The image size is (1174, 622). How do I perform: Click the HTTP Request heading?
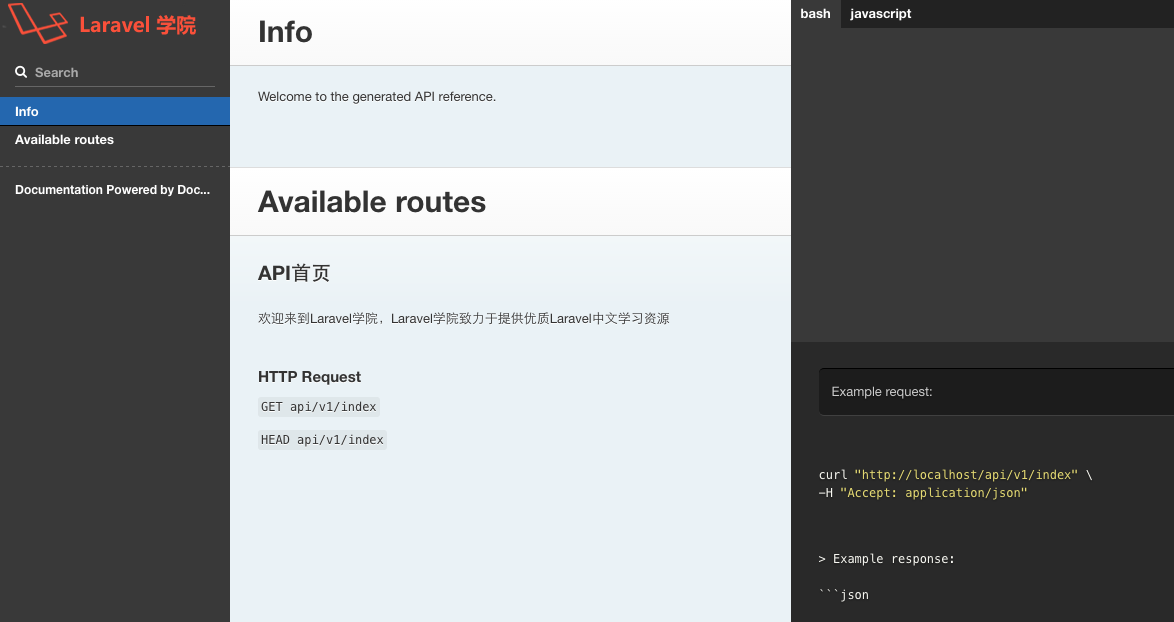tap(309, 377)
